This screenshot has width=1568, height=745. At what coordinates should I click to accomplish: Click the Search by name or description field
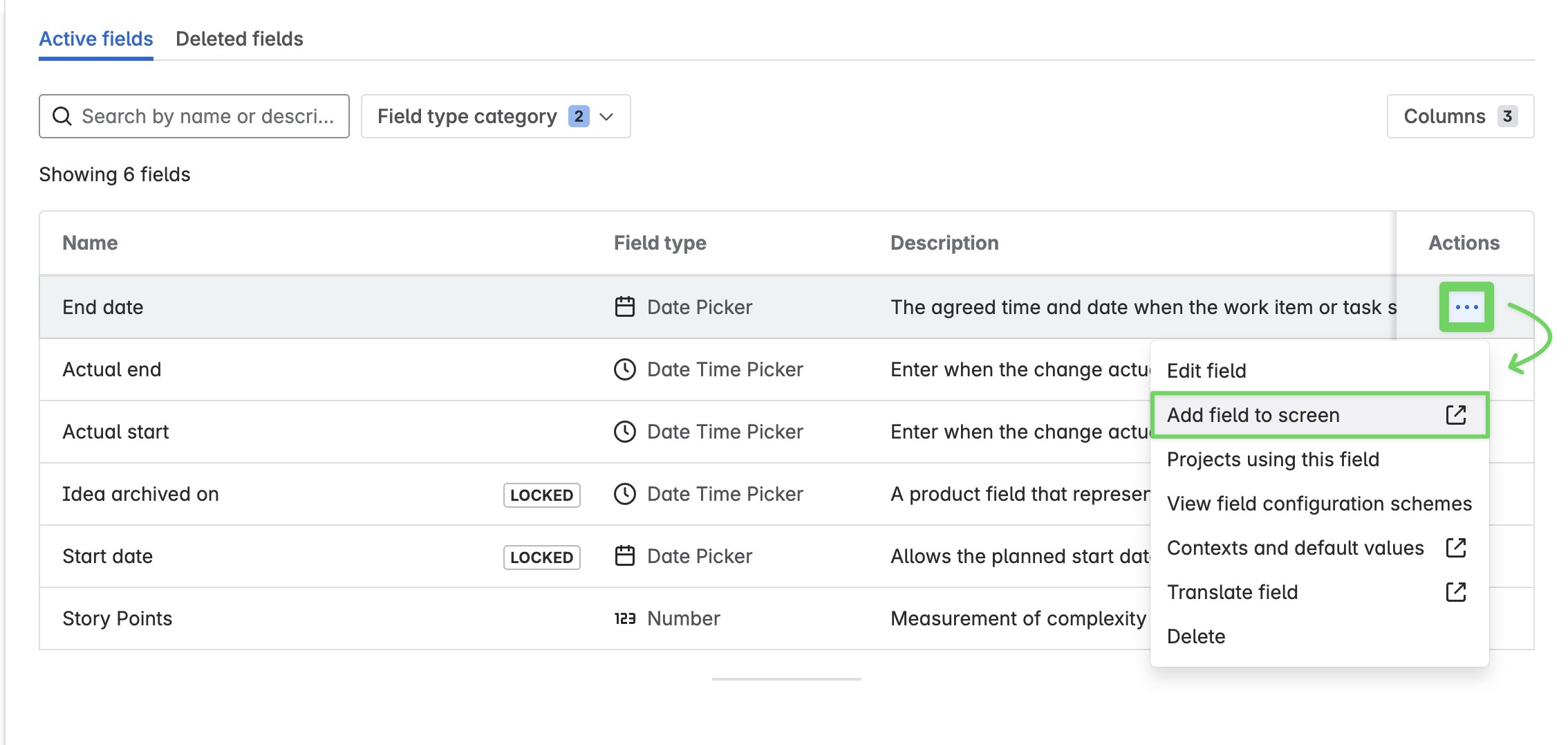pyautogui.click(x=207, y=116)
